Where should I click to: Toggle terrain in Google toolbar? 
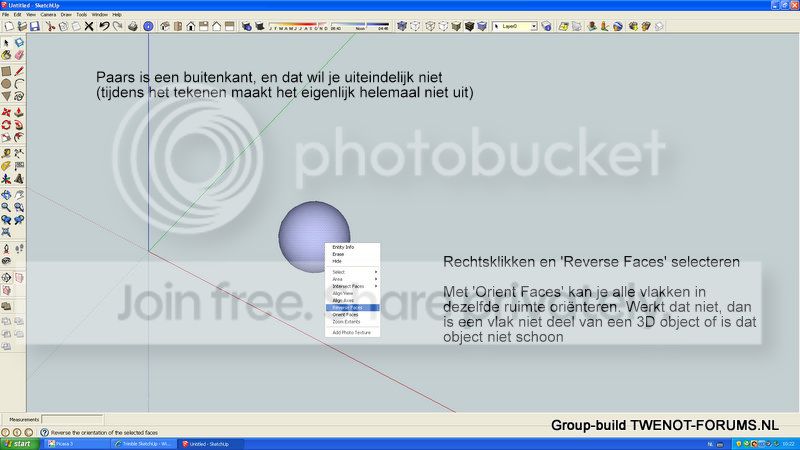(577, 26)
